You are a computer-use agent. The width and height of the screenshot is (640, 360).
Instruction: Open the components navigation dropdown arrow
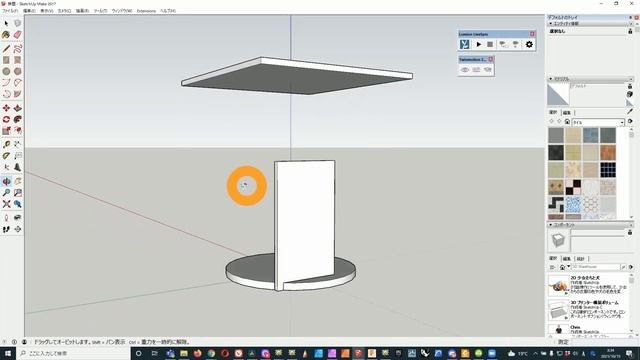point(568,267)
